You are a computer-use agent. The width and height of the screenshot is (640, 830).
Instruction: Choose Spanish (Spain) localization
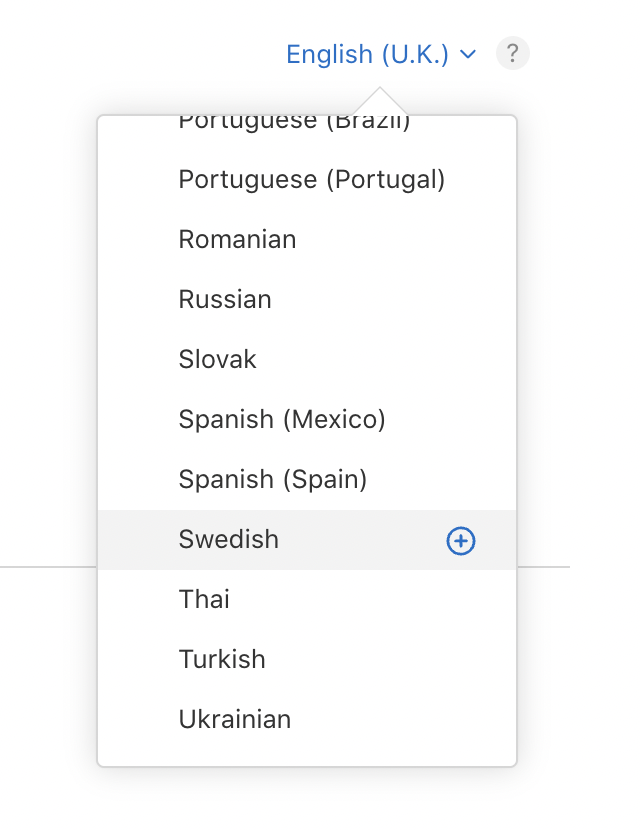tap(273, 480)
